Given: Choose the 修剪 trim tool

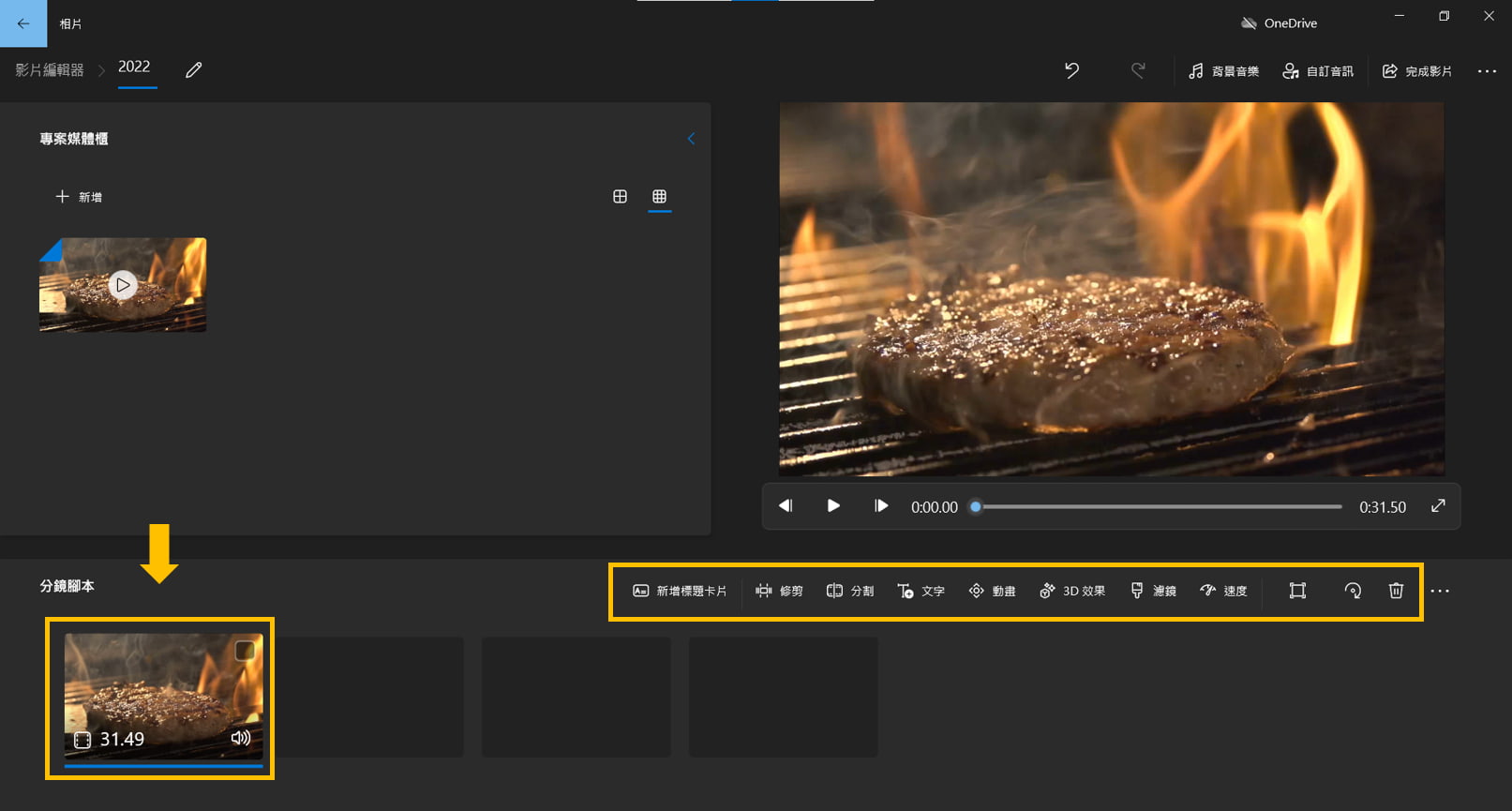Looking at the screenshot, I should (779, 591).
